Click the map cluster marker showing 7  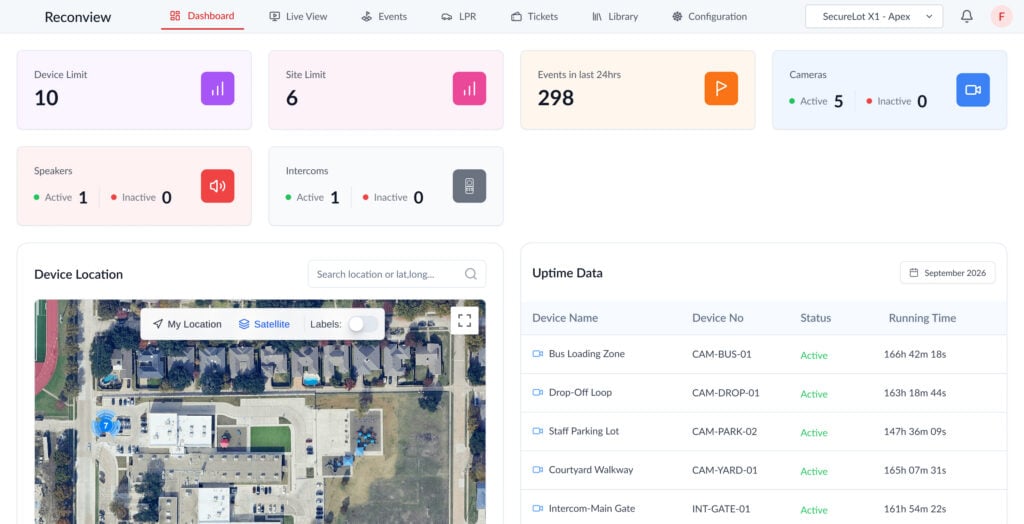(x=105, y=425)
